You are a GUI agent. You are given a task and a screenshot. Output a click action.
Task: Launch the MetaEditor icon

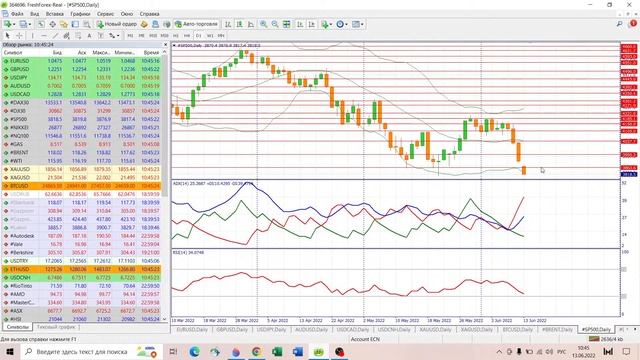(x=144, y=24)
